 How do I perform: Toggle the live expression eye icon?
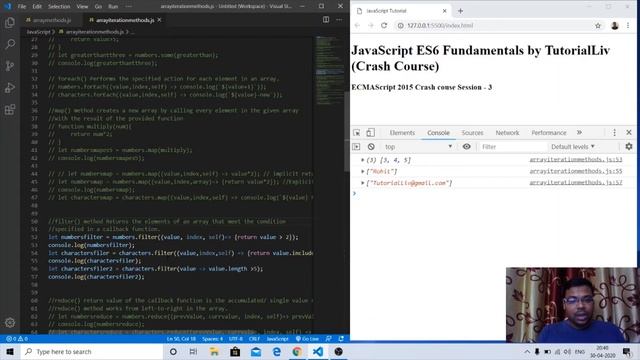tap(466, 147)
